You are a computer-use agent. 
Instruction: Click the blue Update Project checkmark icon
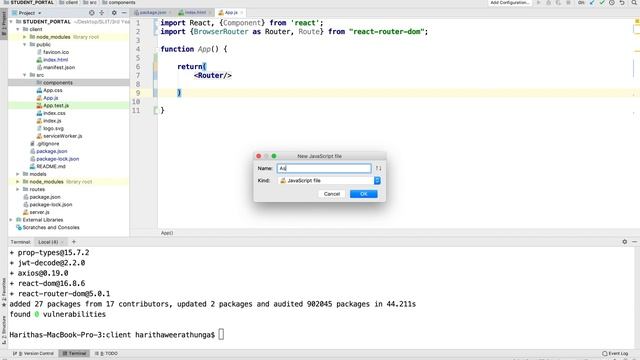pos(592,3)
